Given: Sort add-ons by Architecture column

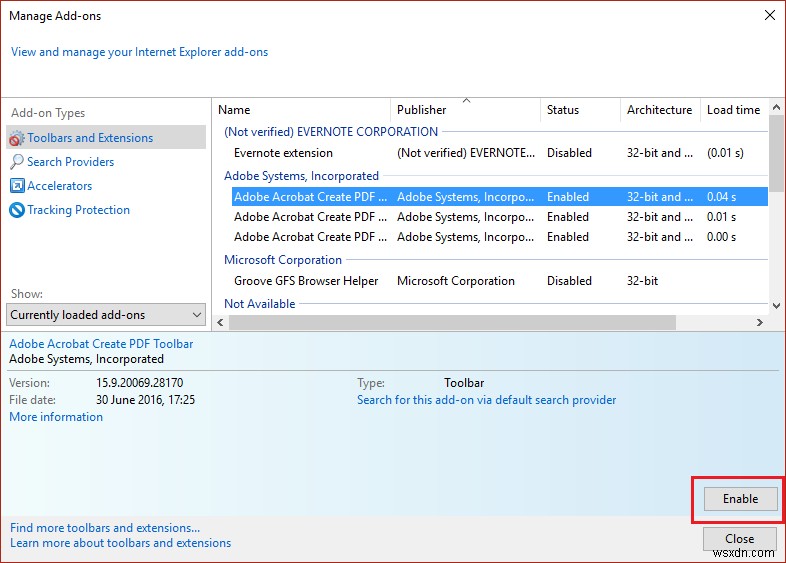Looking at the screenshot, I should tap(660, 110).
